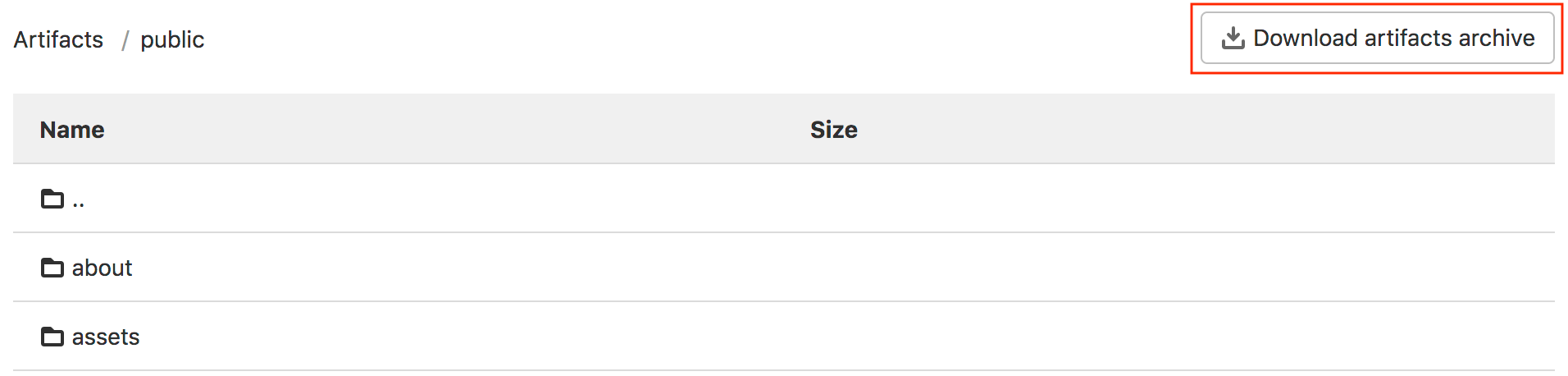Click the download icon in the archive button
This screenshot has width=1568, height=376.
coord(1233,39)
